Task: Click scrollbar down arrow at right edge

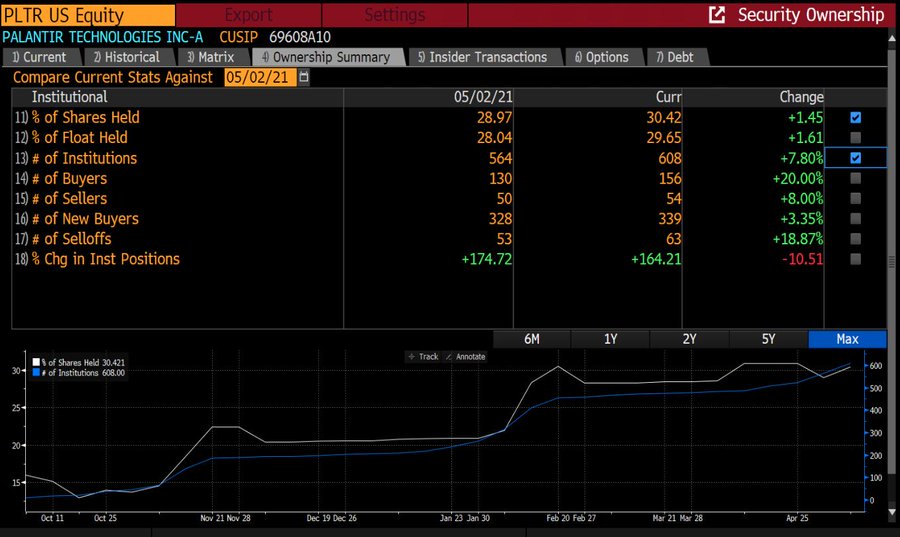Action: click(x=892, y=512)
